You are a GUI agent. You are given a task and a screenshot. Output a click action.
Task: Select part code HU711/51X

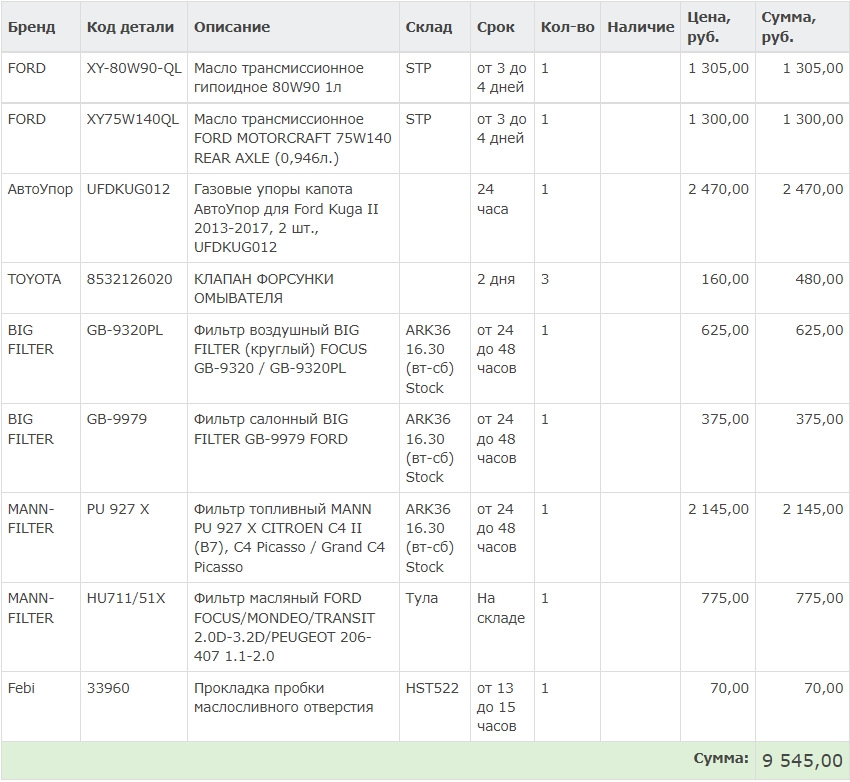[x=126, y=598]
